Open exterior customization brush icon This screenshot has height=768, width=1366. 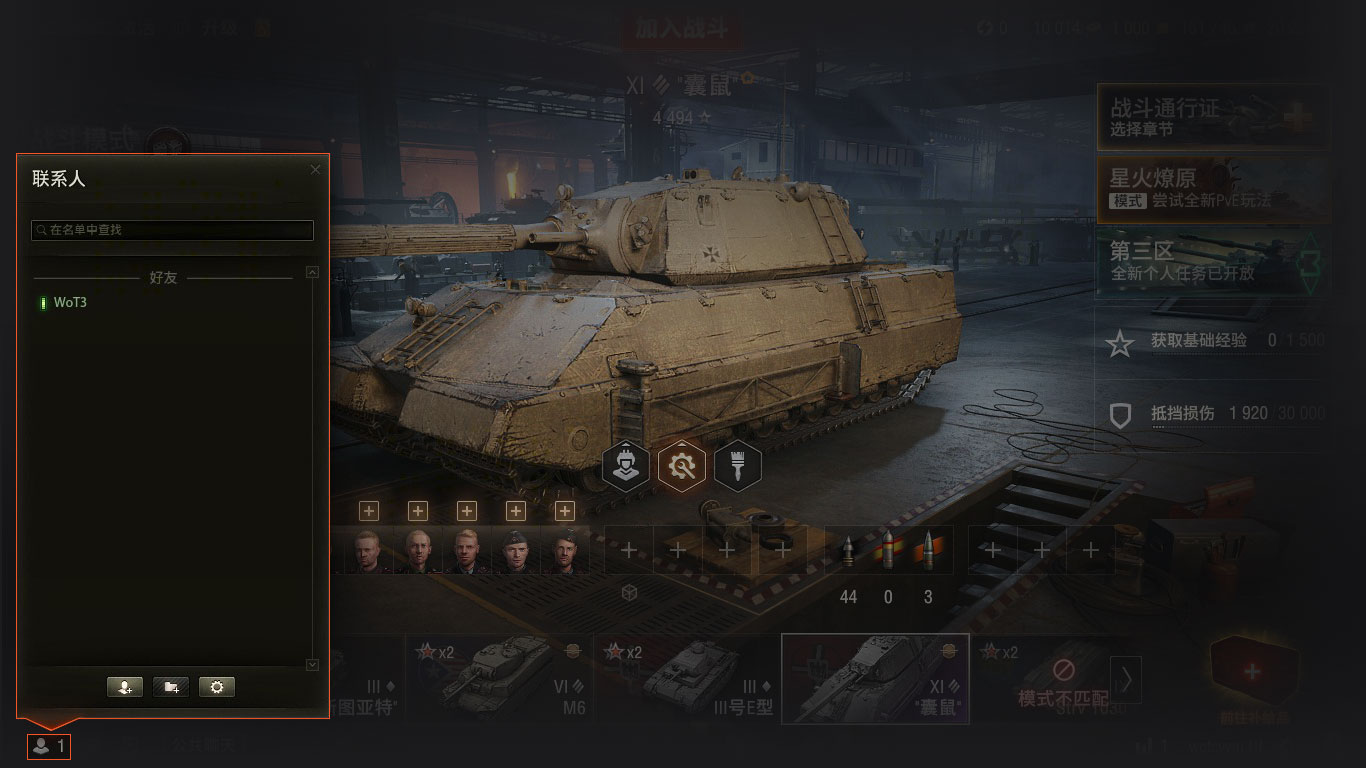(x=738, y=466)
